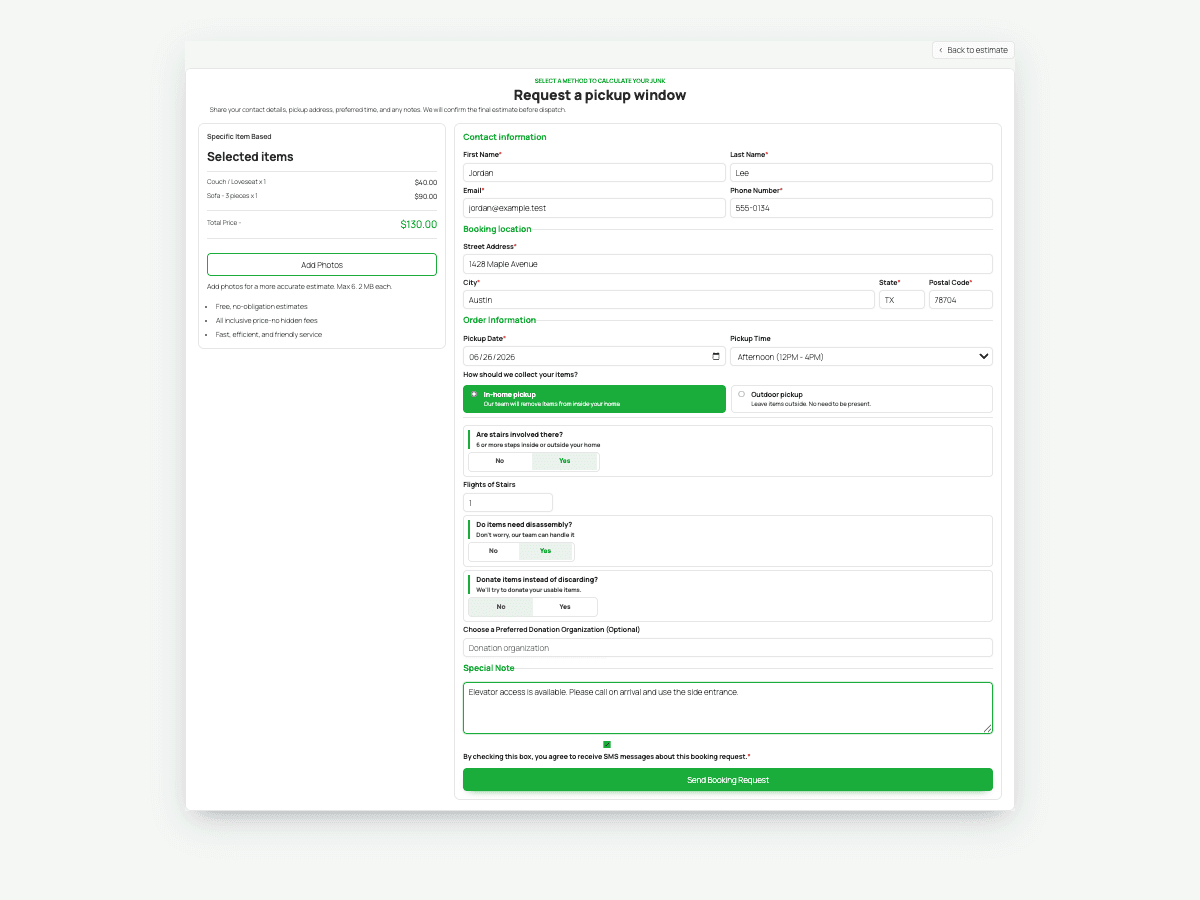
Task: Click the Donation organization field
Action: click(728, 648)
